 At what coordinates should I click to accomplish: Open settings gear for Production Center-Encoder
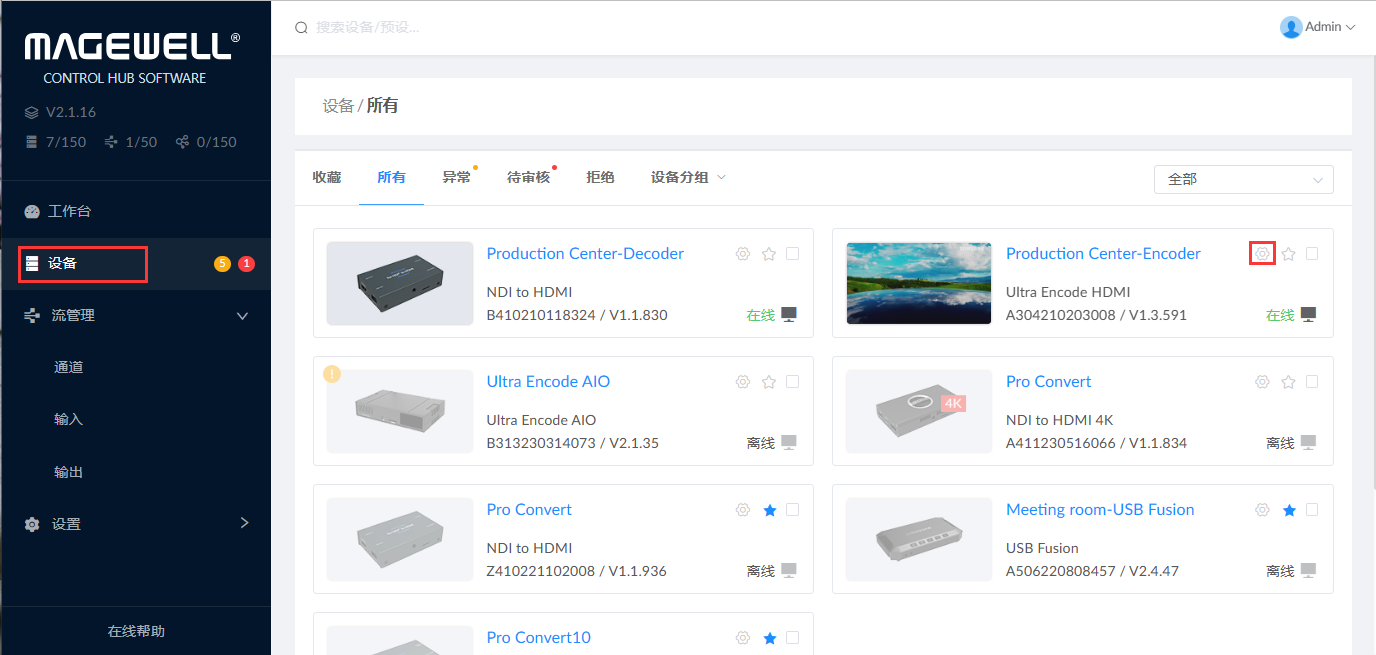coord(1262,254)
